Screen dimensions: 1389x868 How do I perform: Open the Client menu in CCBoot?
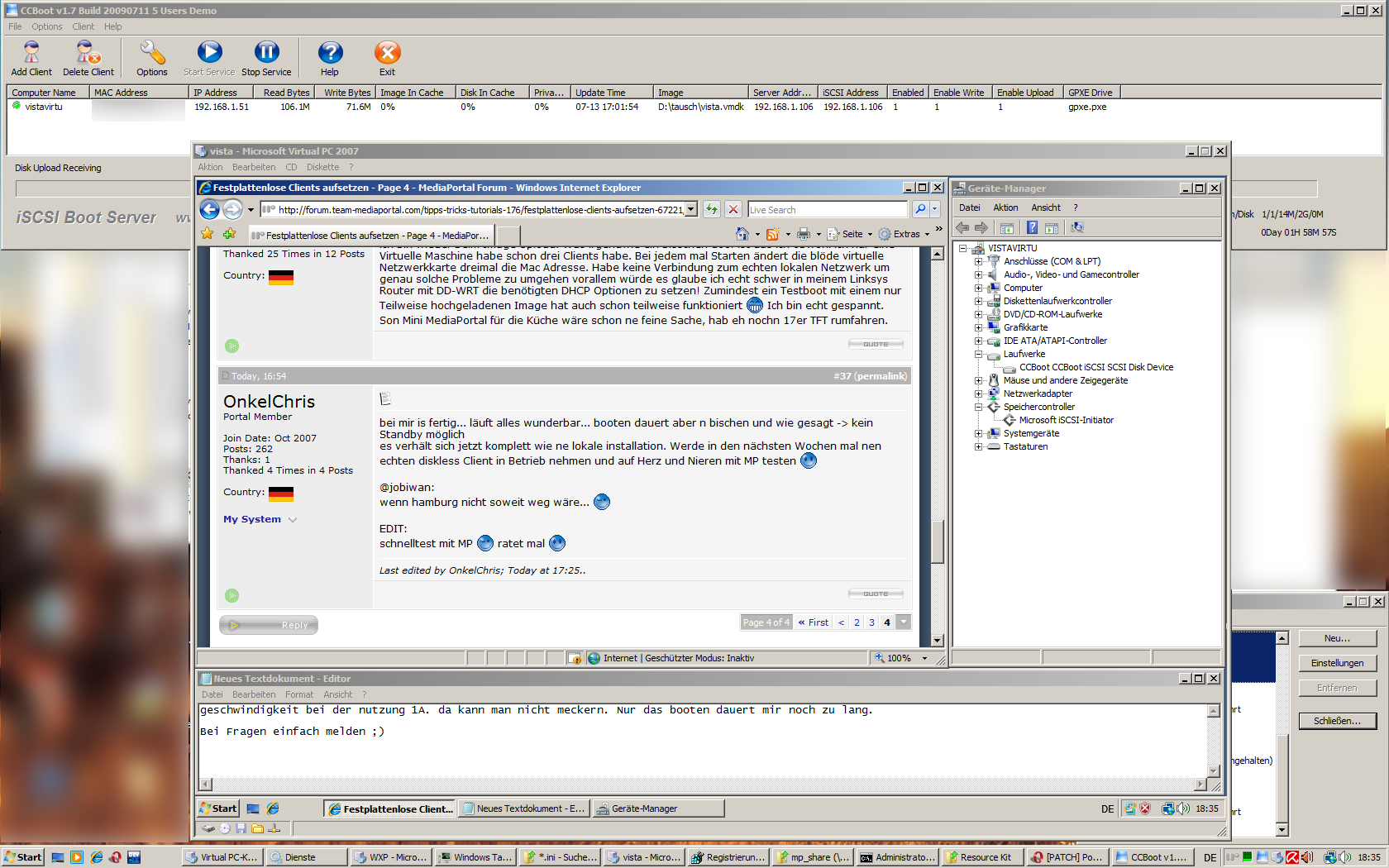(x=83, y=26)
